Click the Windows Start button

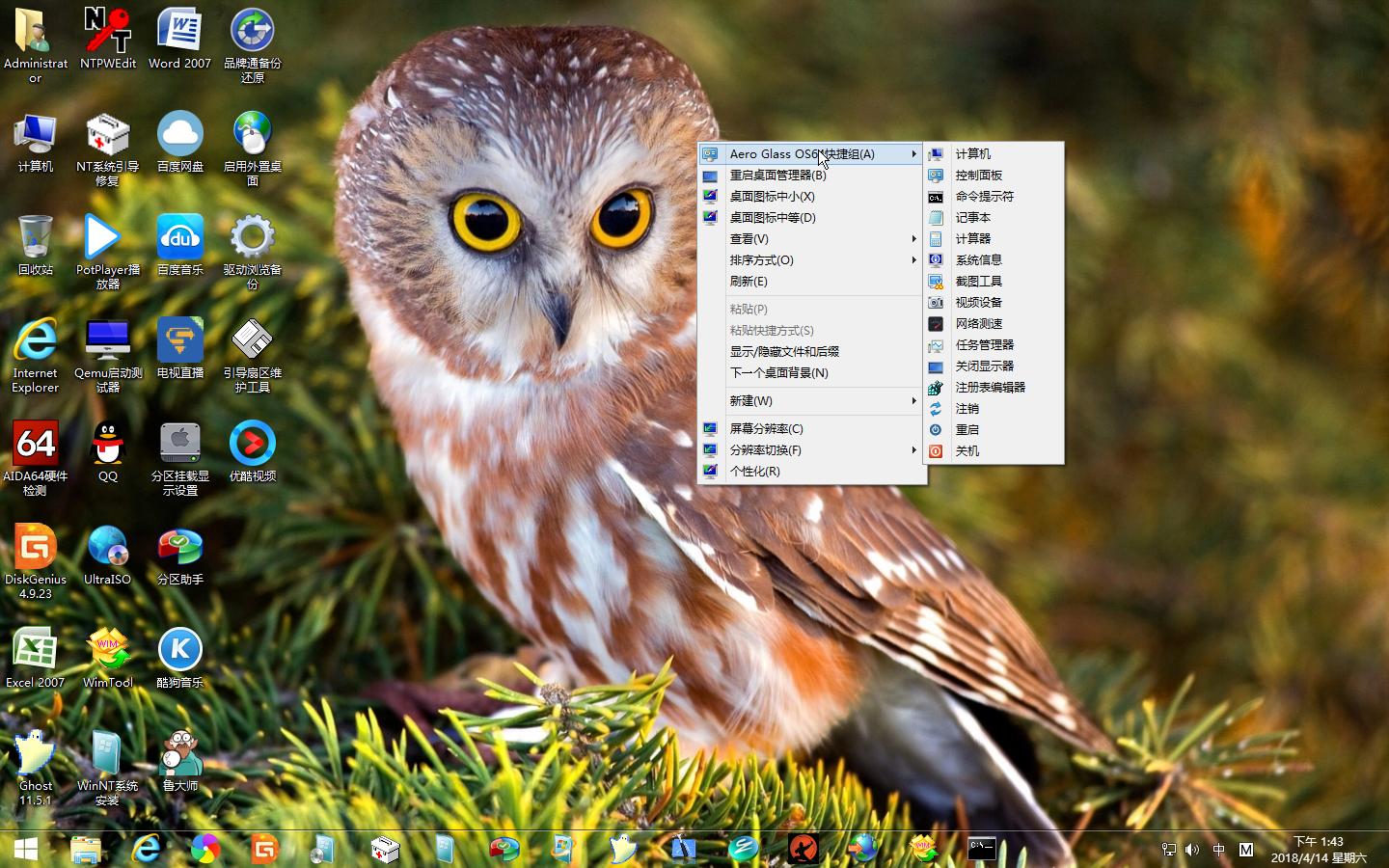(x=26, y=849)
